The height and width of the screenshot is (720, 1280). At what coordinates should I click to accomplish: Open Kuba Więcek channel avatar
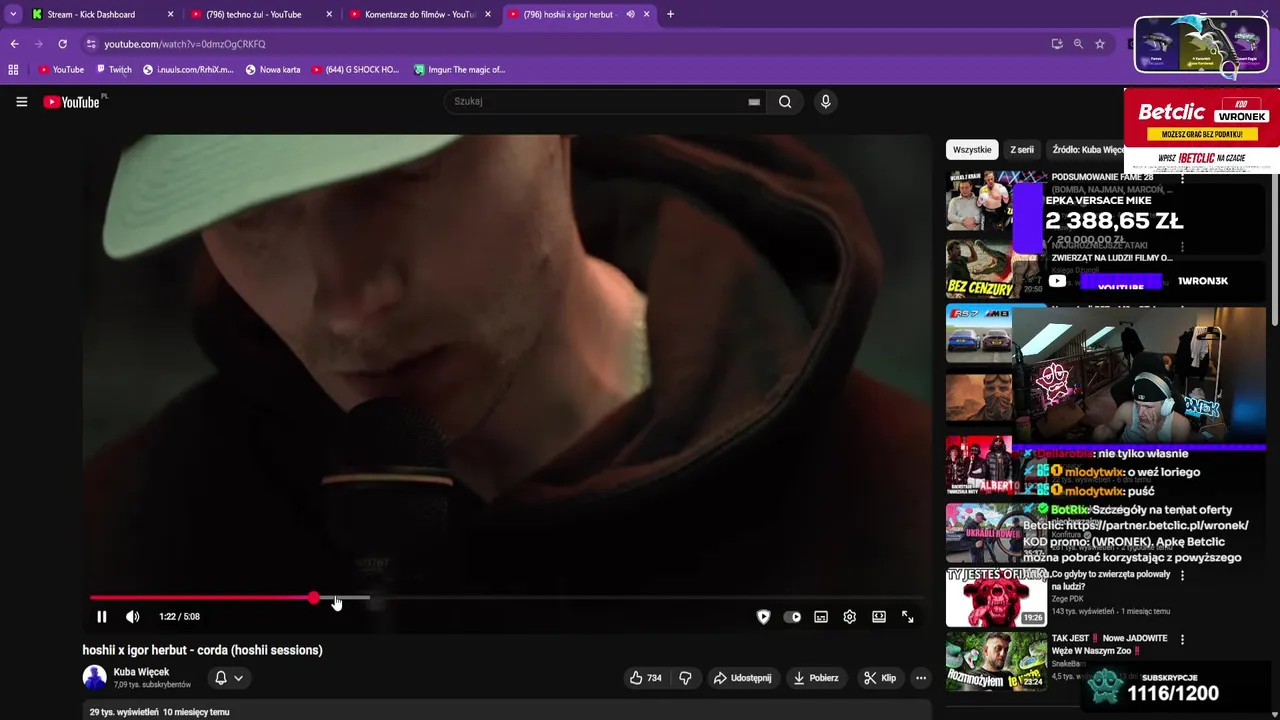tap(94, 678)
